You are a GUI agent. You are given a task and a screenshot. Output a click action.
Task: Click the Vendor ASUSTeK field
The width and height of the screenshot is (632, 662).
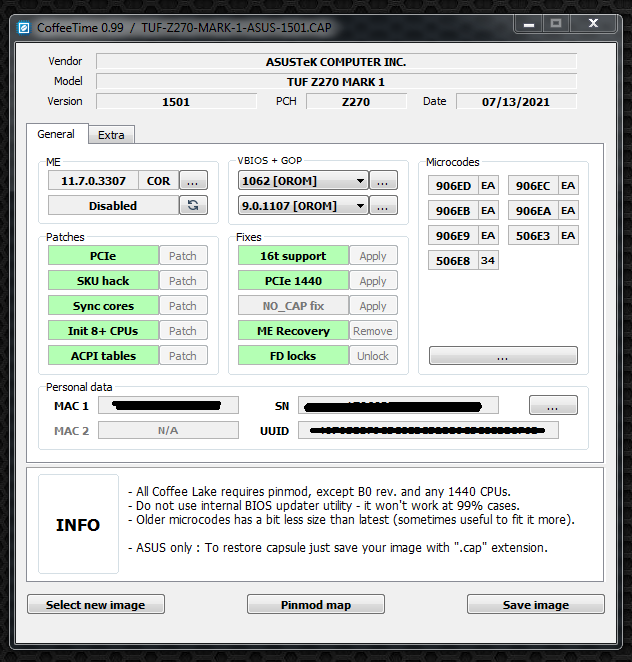click(336, 62)
